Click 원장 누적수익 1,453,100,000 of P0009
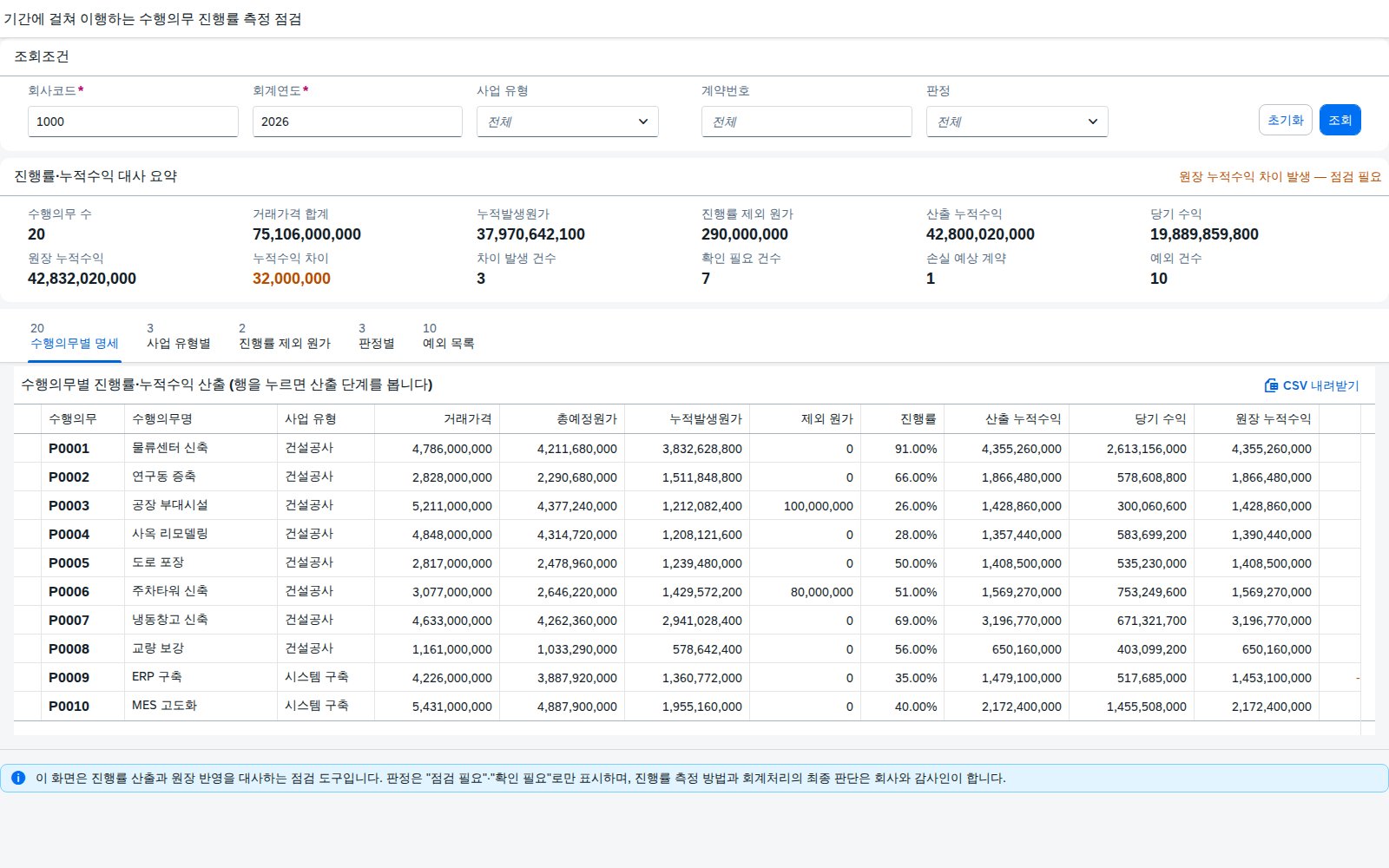The image size is (1389, 868). pyautogui.click(x=1257, y=678)
